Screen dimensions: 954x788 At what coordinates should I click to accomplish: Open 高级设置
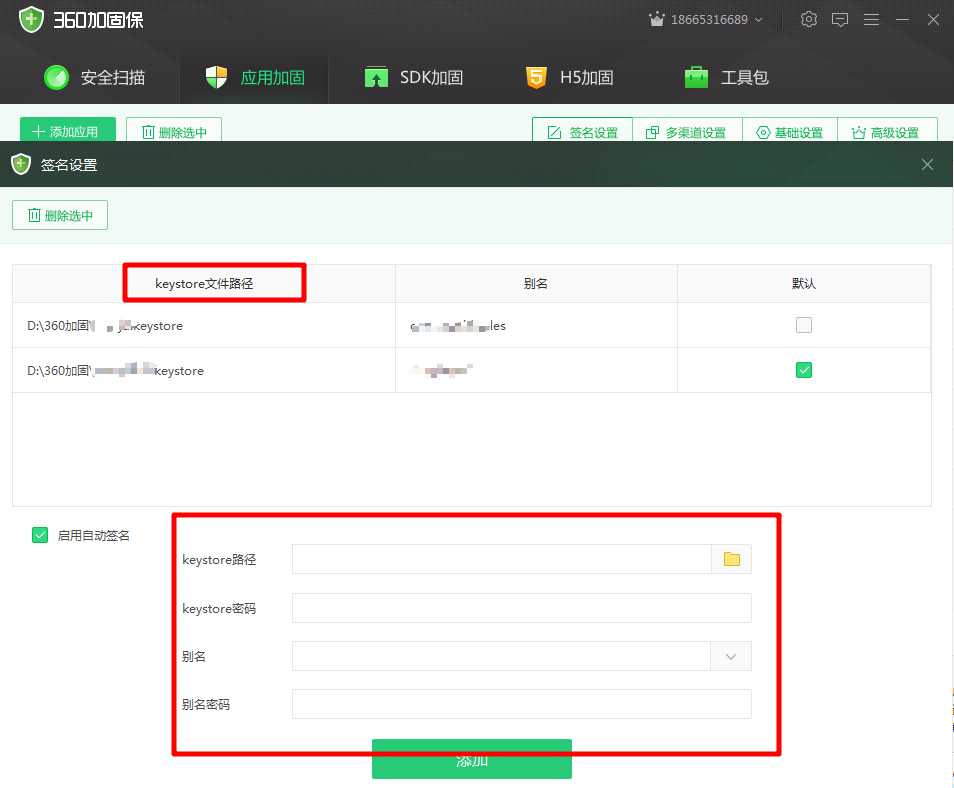click(886, 131)
